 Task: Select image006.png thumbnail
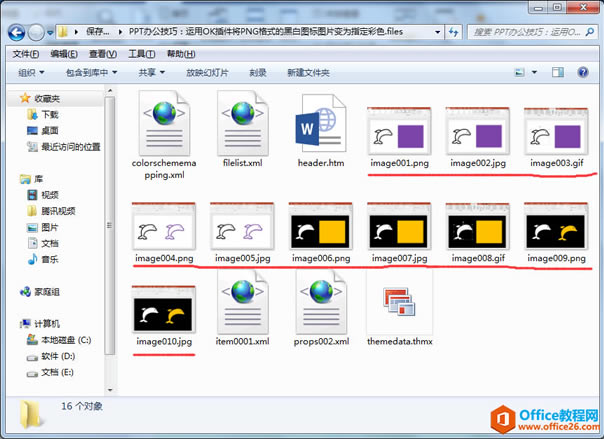tap(320, 226)
